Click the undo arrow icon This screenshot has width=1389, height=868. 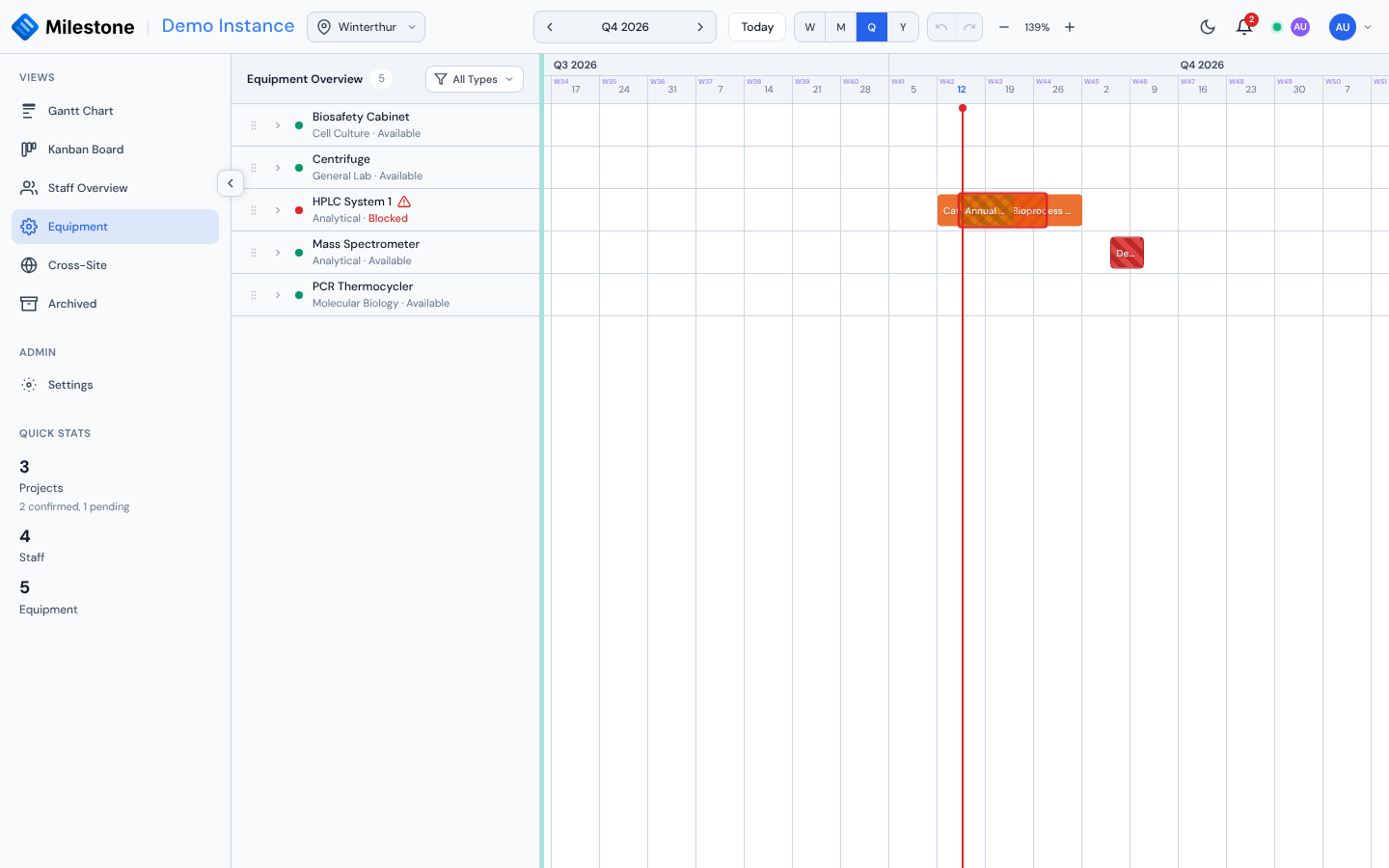click(941, 27)
